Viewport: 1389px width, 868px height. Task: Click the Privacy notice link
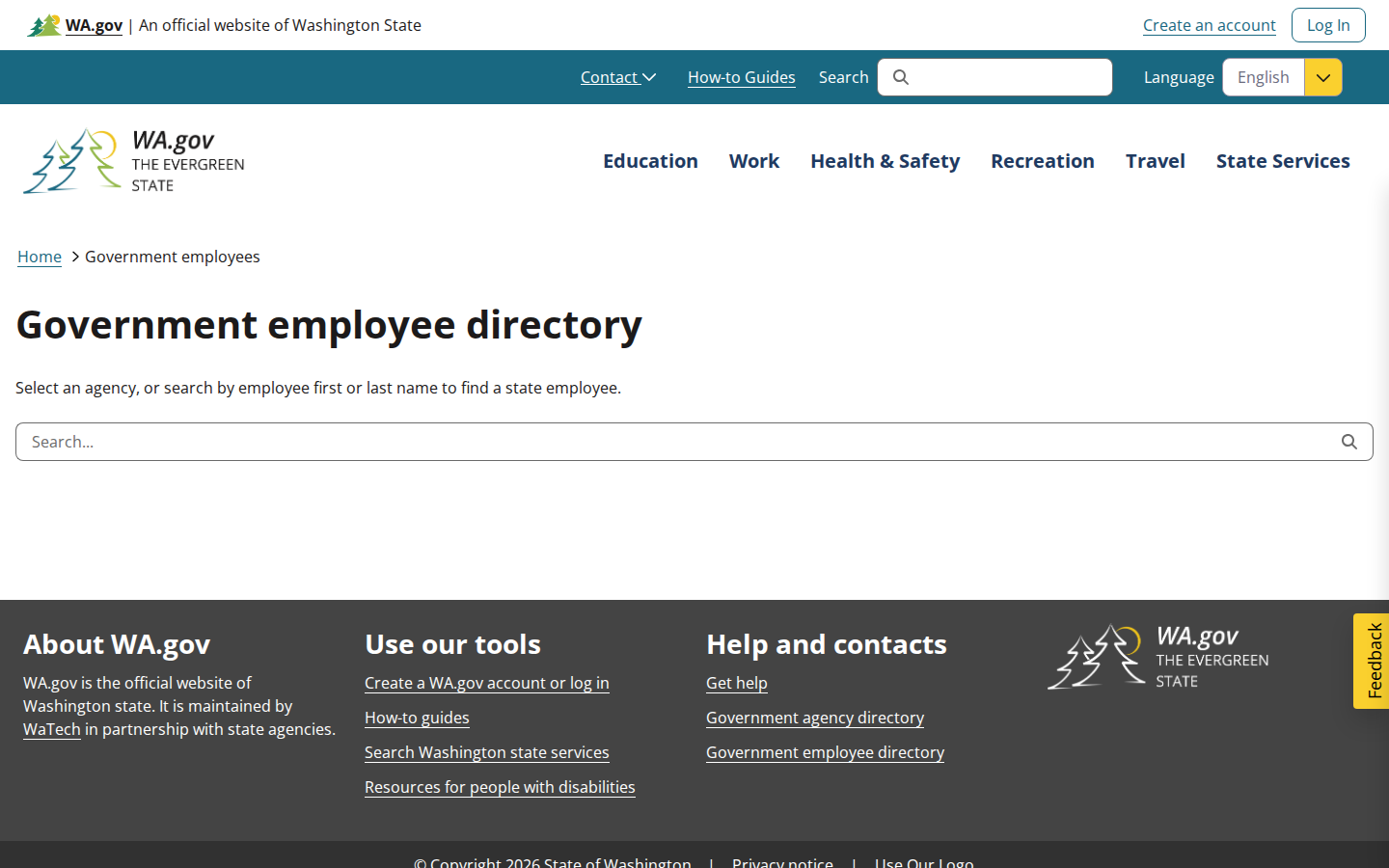(x=782, y=862)
